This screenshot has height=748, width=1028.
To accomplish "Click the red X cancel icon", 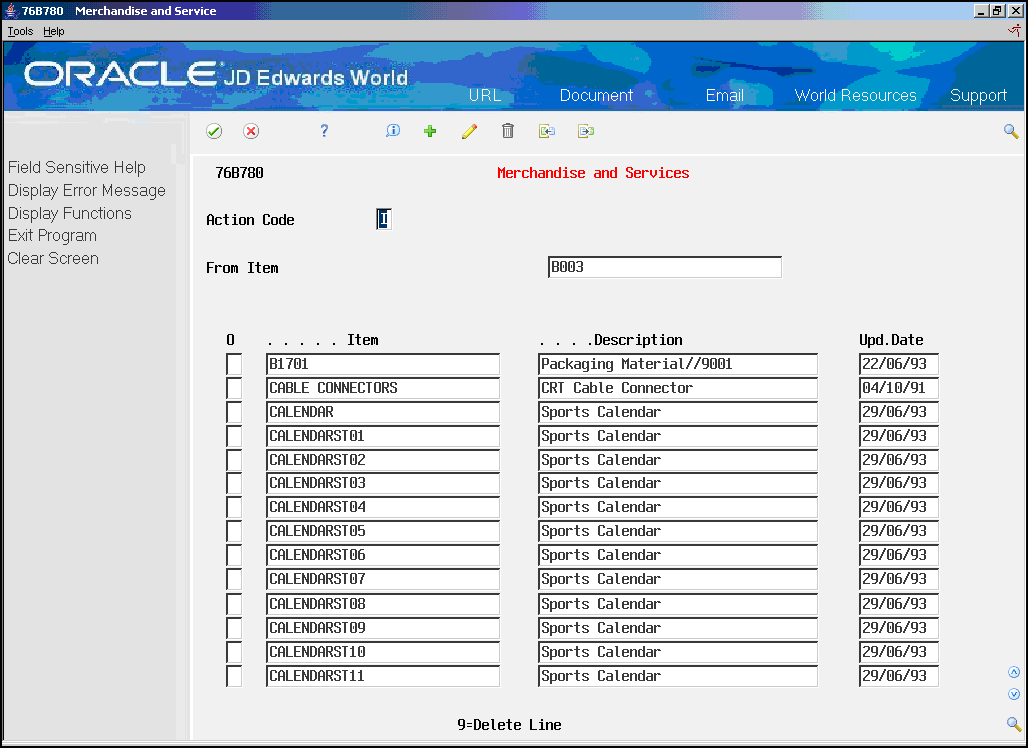I will (251, 131).
